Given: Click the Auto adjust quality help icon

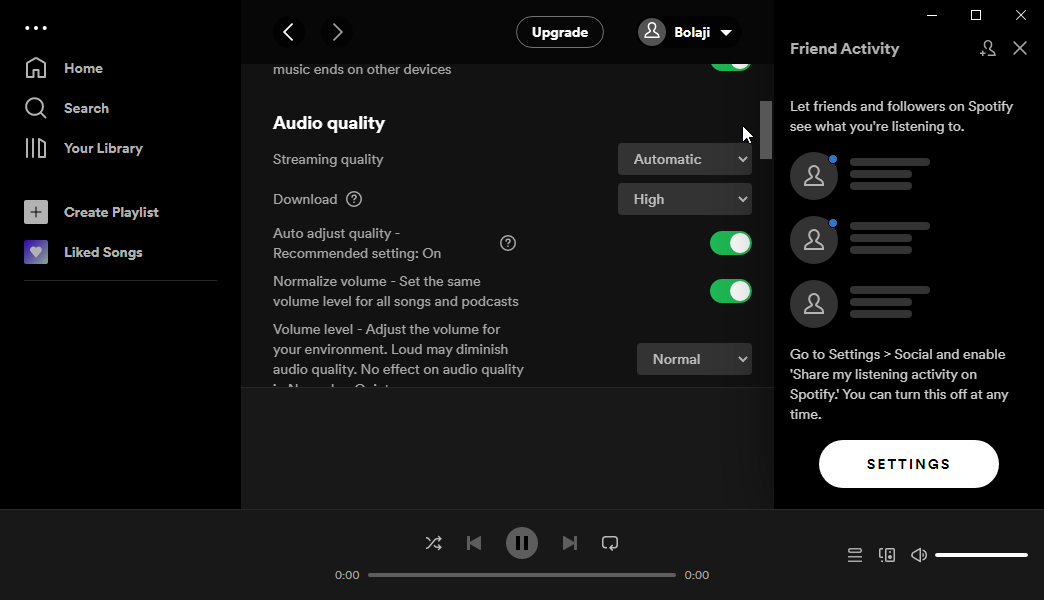Looking at the screenshot, I should point(508,243).
